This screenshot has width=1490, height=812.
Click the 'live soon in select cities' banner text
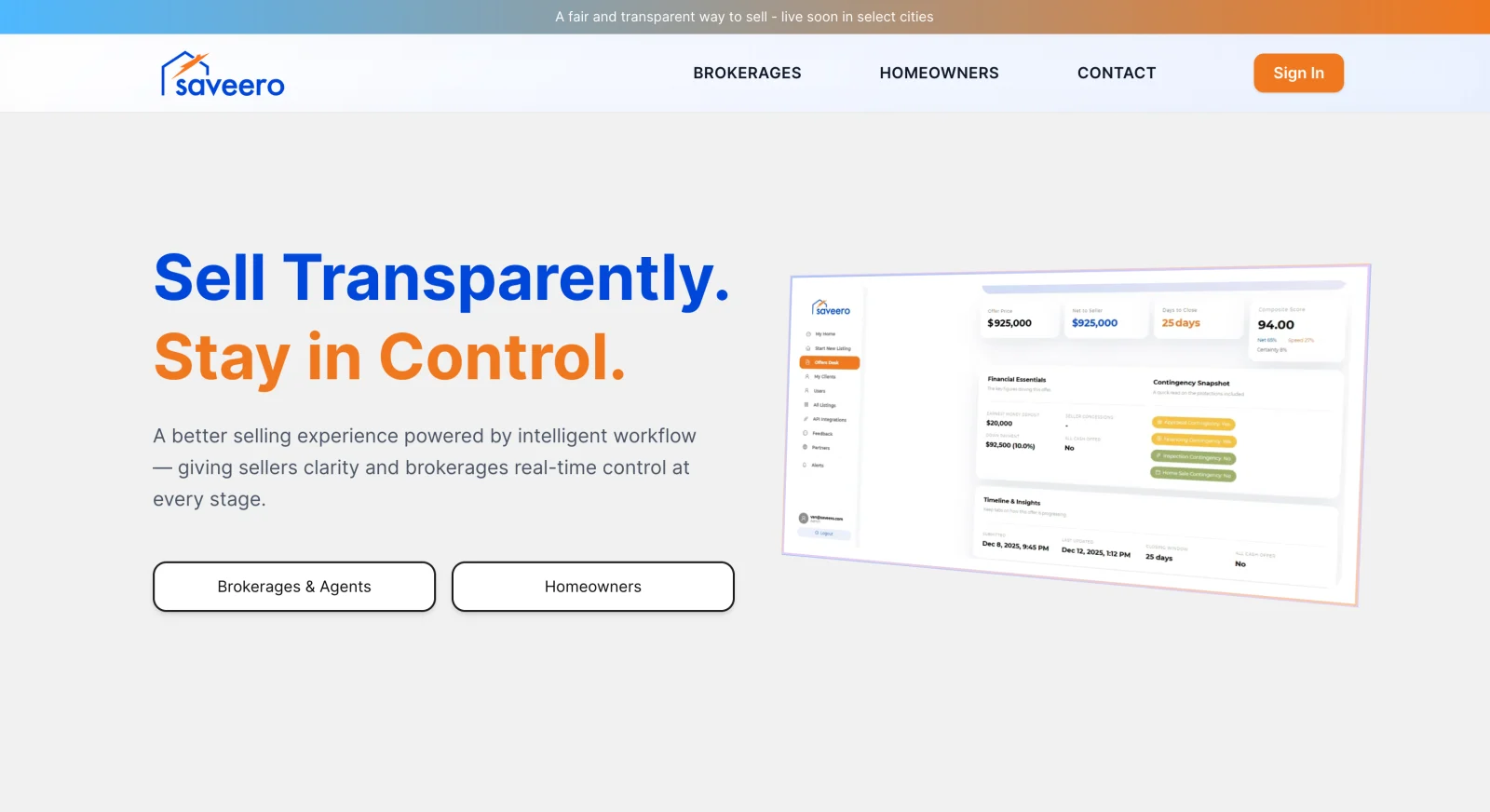857,17
